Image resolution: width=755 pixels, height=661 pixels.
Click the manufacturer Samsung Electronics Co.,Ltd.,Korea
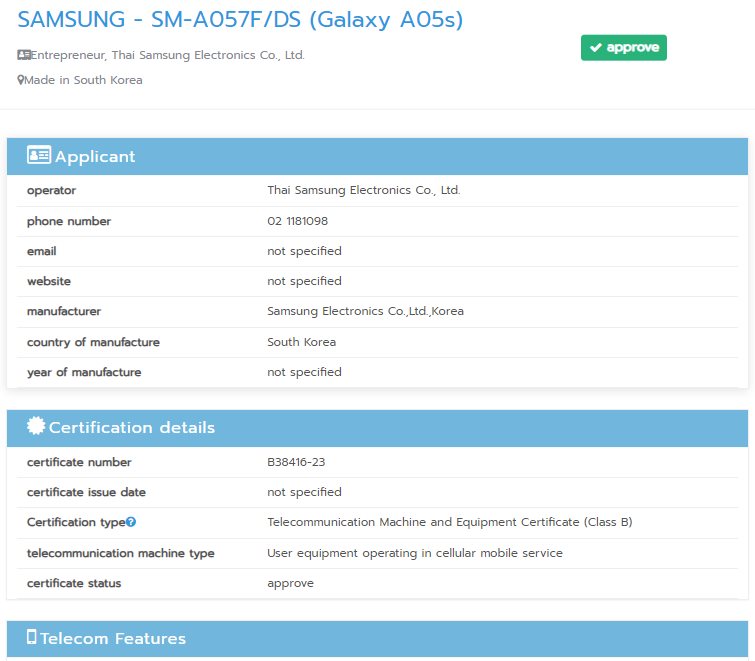tap(365, 311)
